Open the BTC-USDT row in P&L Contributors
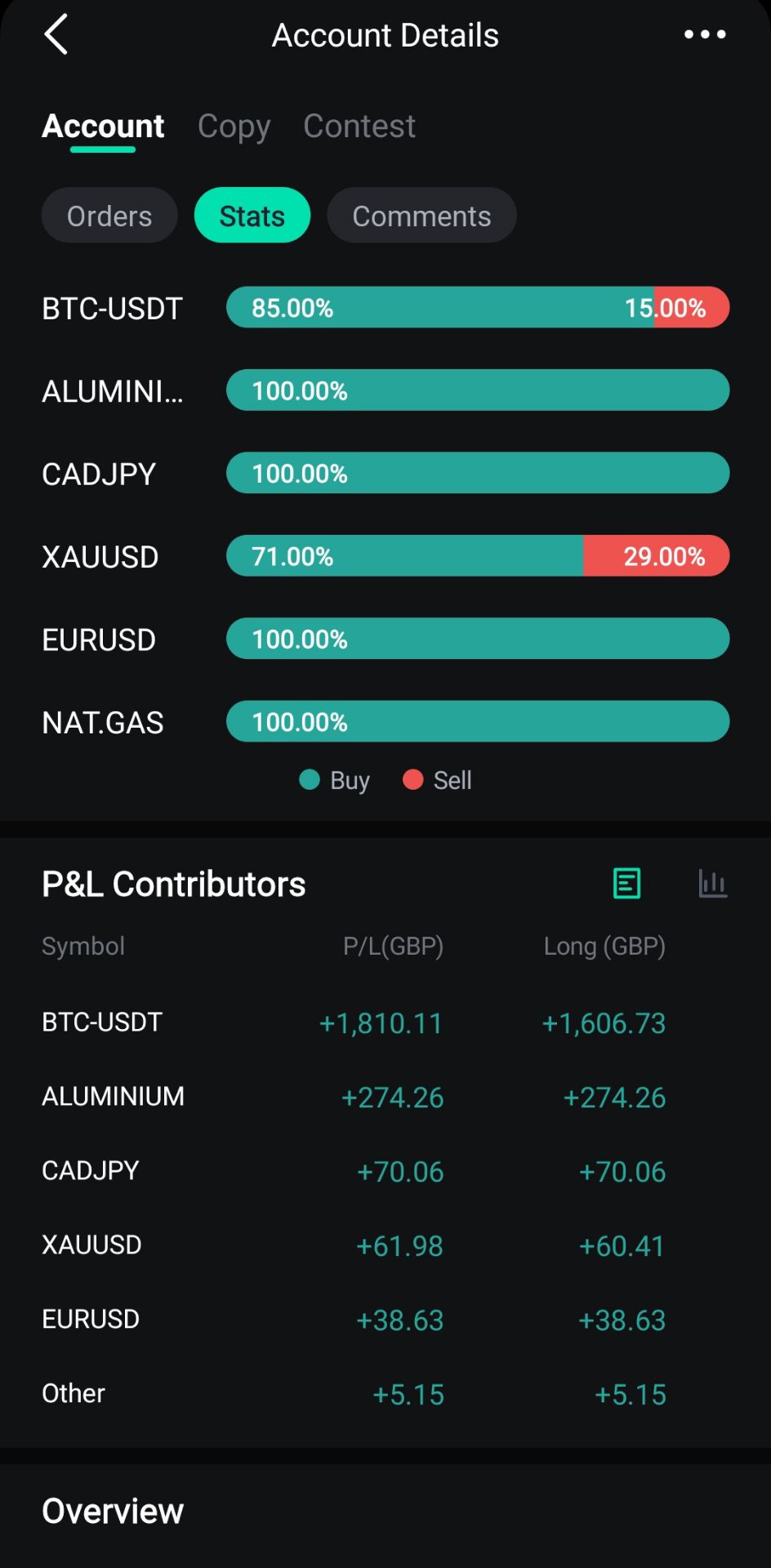This screenshot has height=1568, width=771. pos(102,1022)
